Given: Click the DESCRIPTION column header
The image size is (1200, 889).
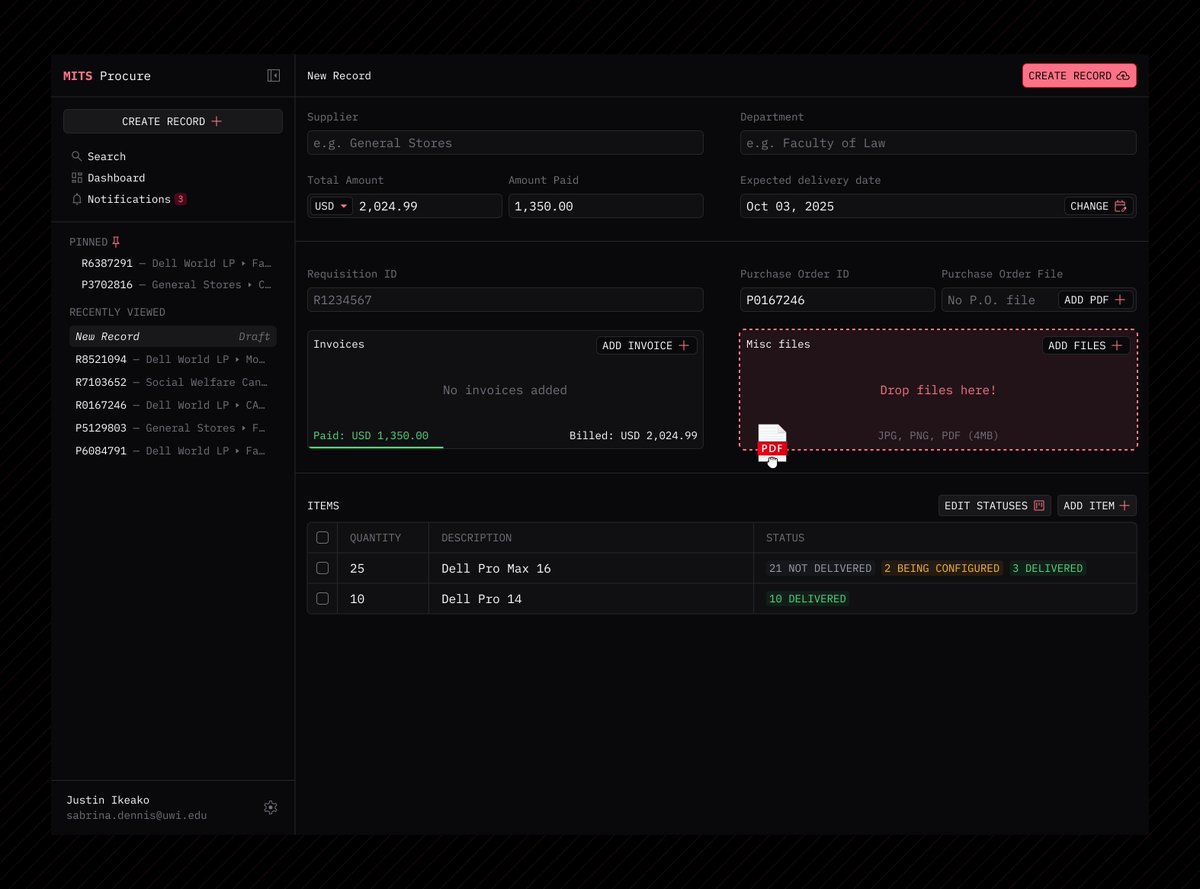Looking at the screenshot, I should pos(476,538).
